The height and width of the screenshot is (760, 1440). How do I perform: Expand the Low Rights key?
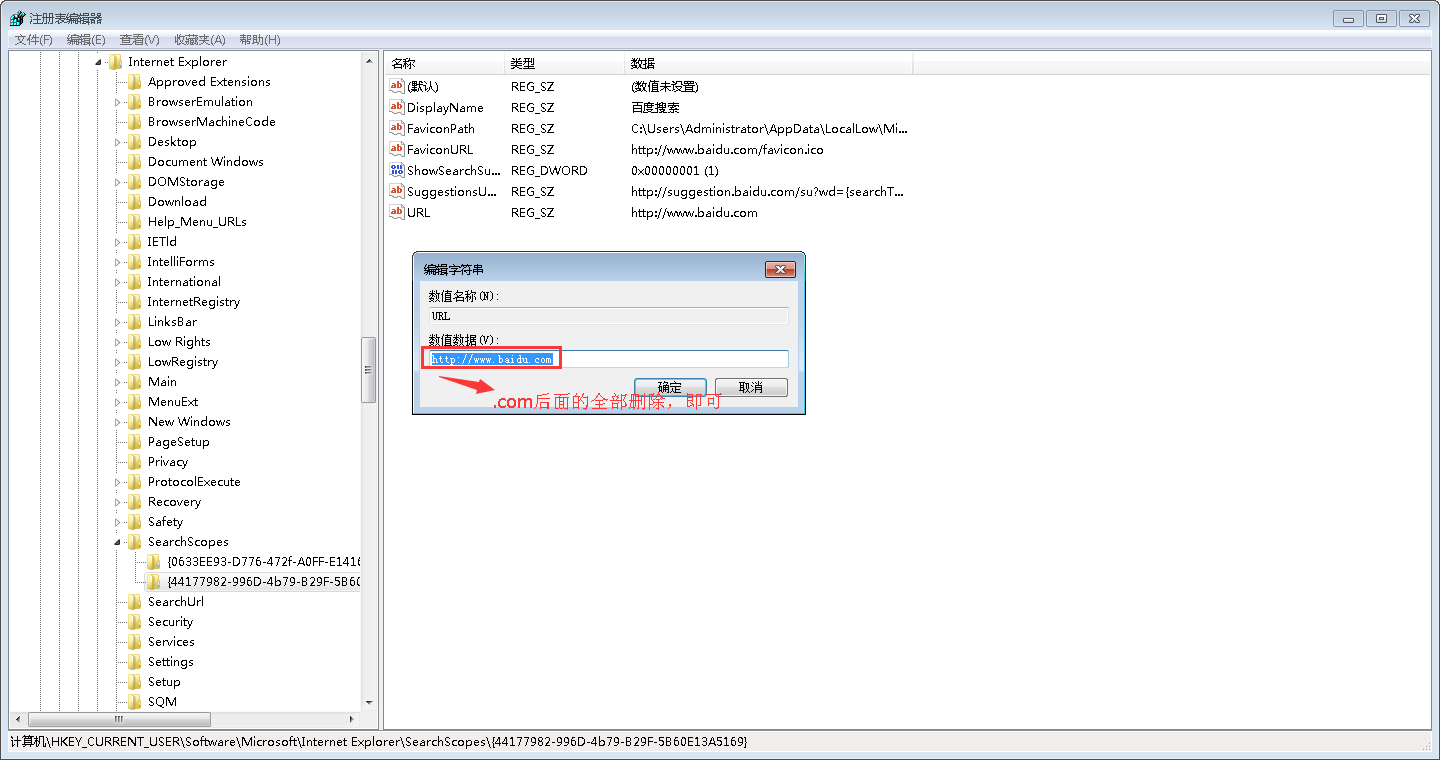118,342
